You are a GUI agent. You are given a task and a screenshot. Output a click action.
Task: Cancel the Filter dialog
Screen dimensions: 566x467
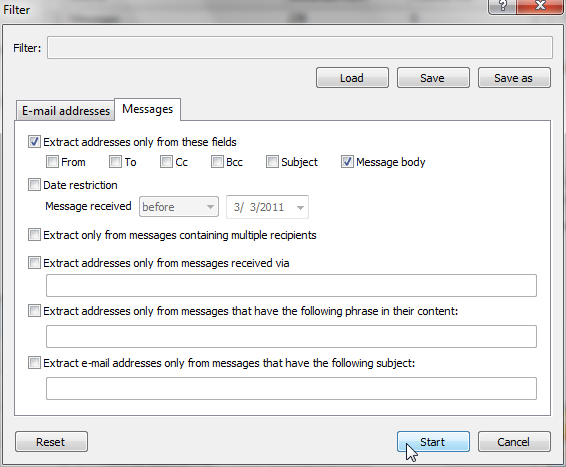click(x=514, y=441)
